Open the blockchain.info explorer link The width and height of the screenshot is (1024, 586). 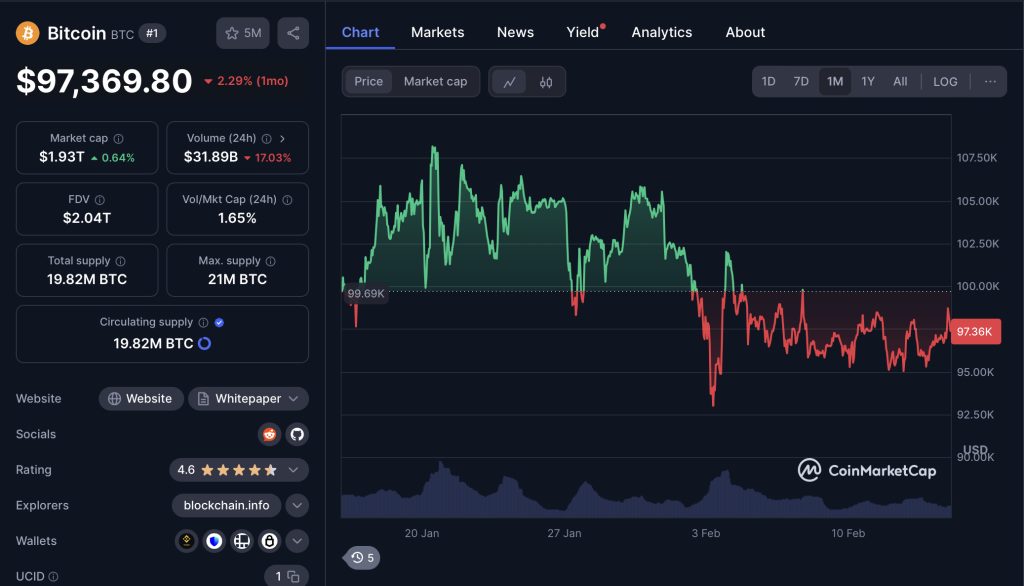coord(227,505)
